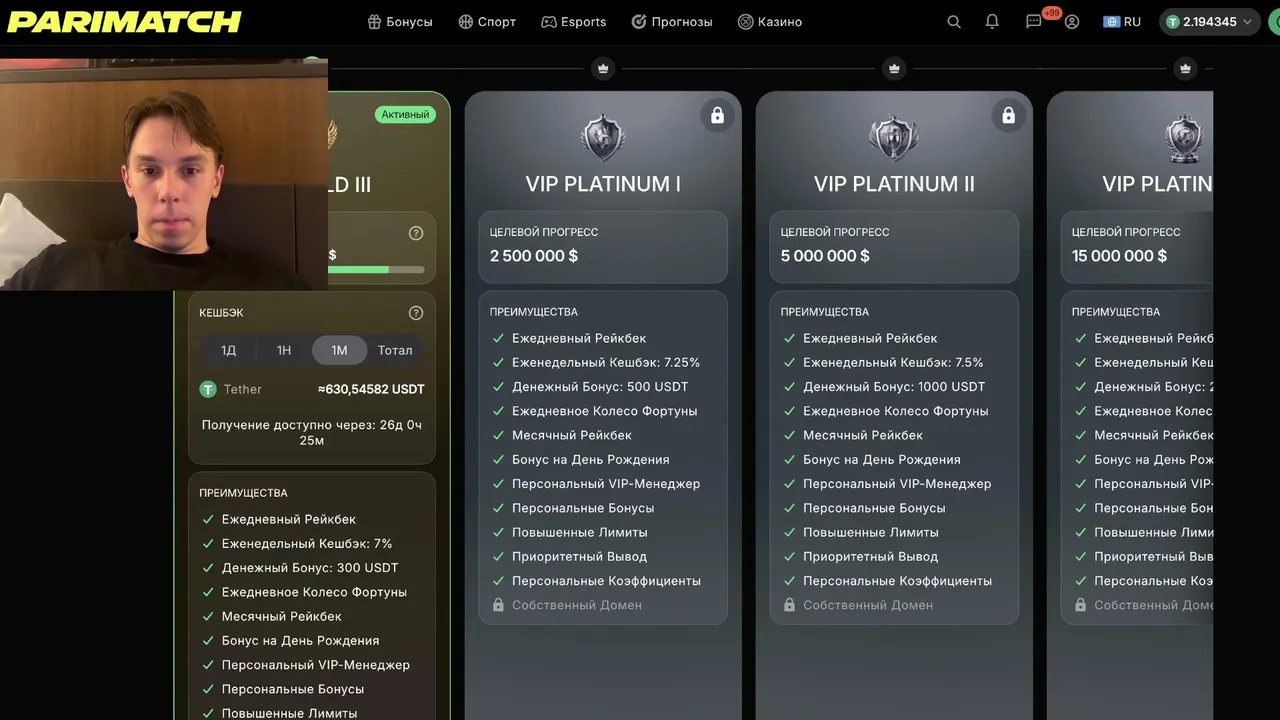Click Ежедневное Колесо Фортуны in Platinum II

point(895,411)
